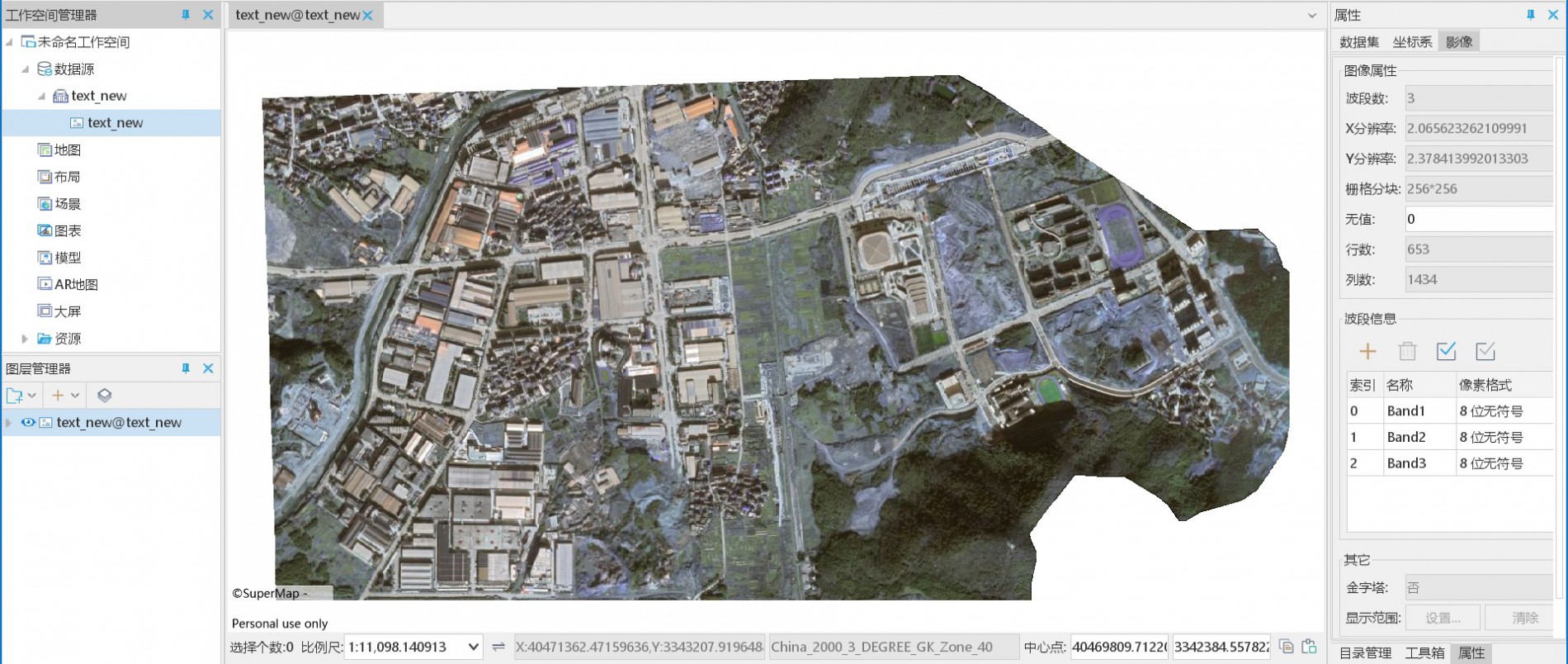Select the 模型 node in workspace tree
Viewport: 1568px width, 664px height.
coord(59,258)
